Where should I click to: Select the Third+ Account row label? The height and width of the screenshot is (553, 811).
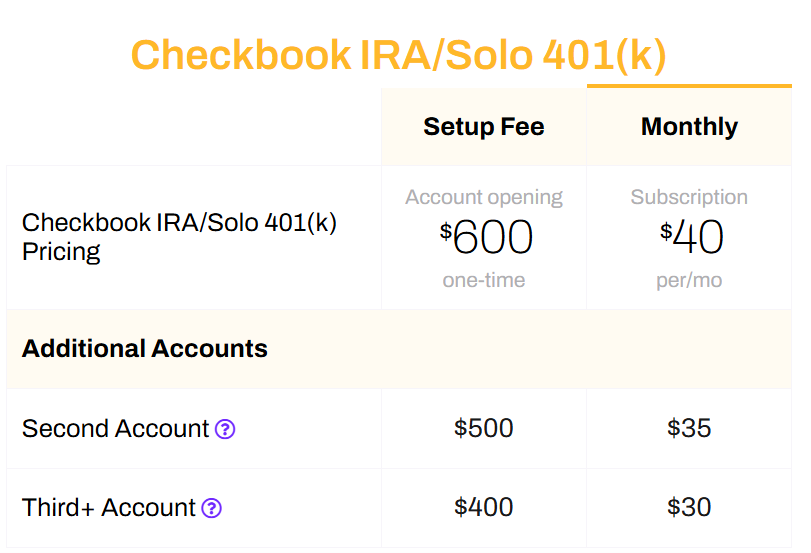(109, 508)
